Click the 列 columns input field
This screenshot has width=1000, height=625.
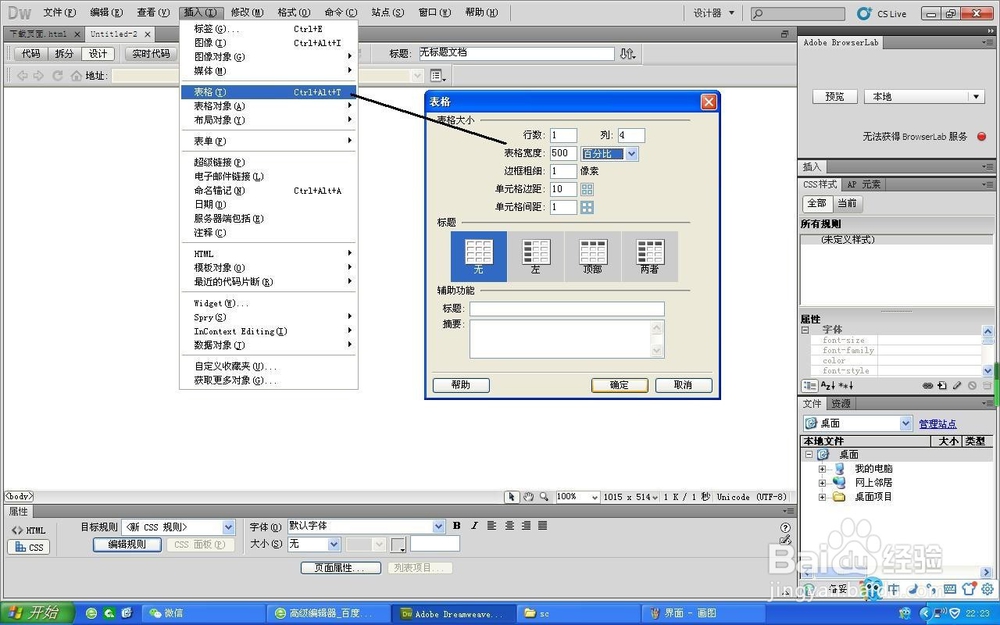(x=631, y=135)
